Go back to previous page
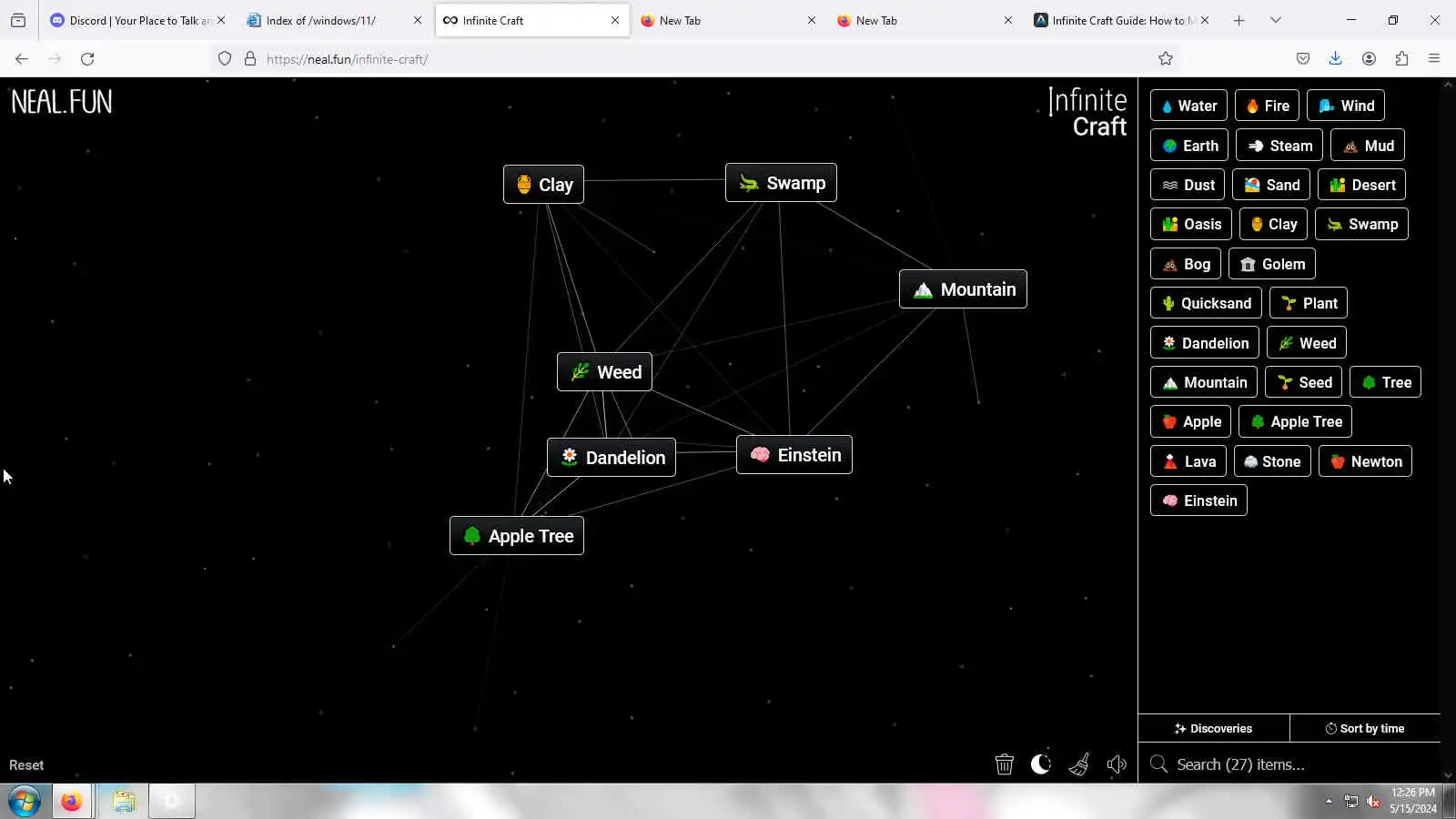 [x=22, y=59]
